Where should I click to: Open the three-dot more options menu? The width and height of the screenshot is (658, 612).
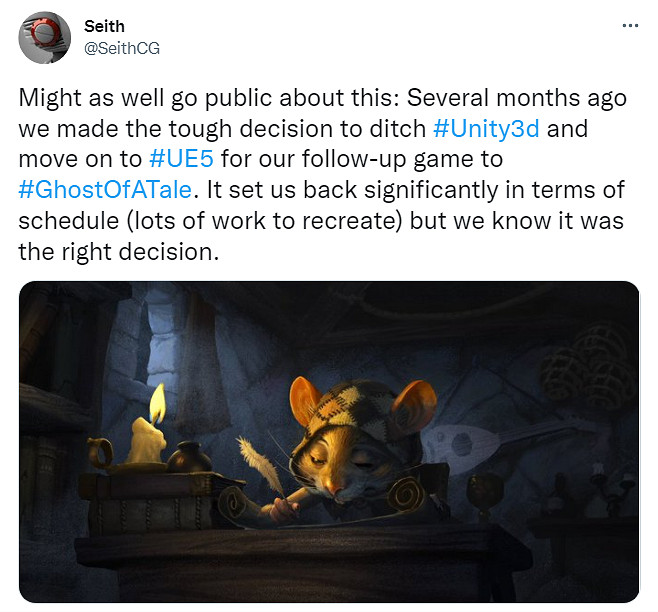click(630, 26)
